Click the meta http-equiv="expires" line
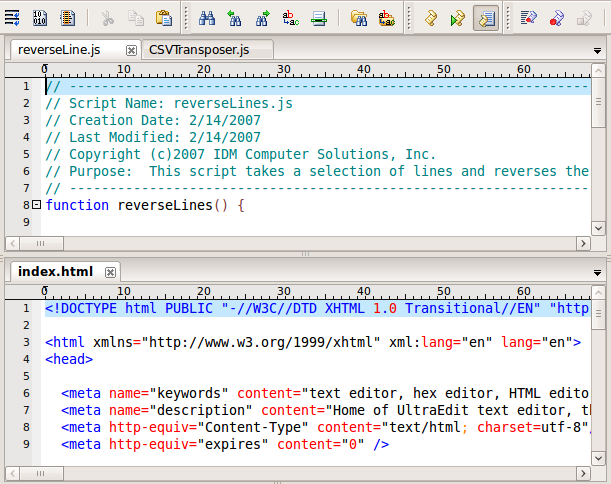The height and width of the screenshot is (484, 611). (x=225, y=444)
